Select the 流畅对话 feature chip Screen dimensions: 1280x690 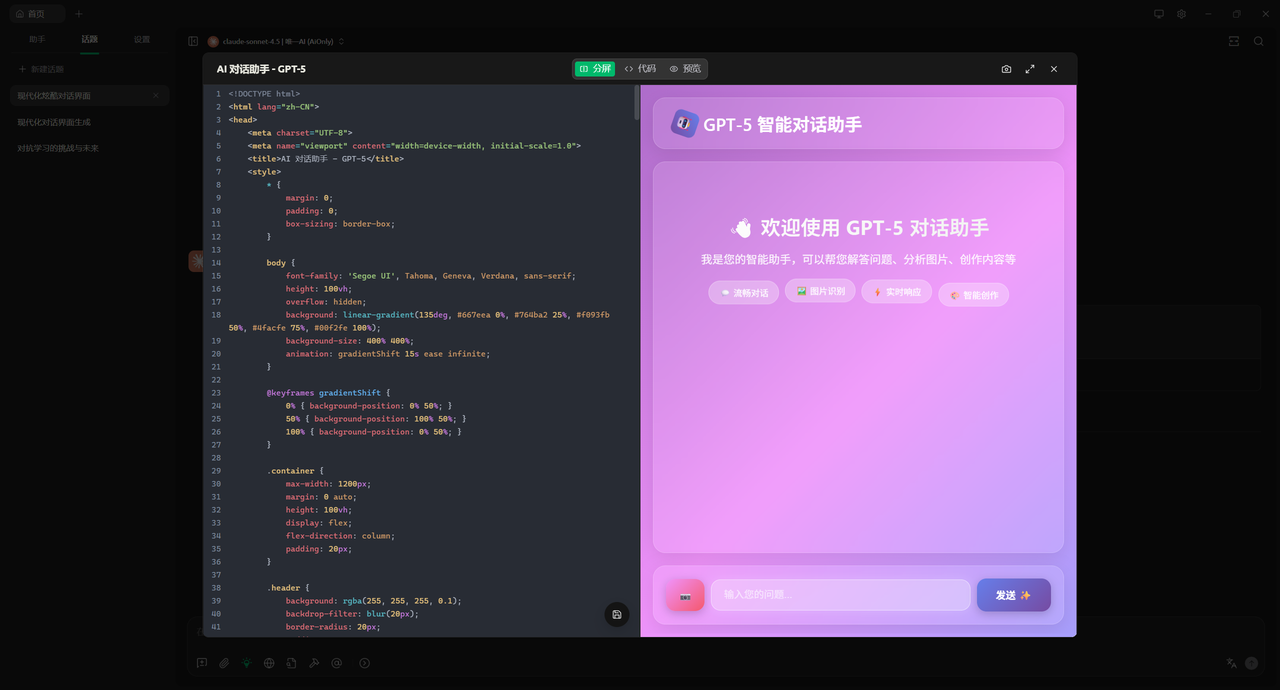(x=744, y=293)
